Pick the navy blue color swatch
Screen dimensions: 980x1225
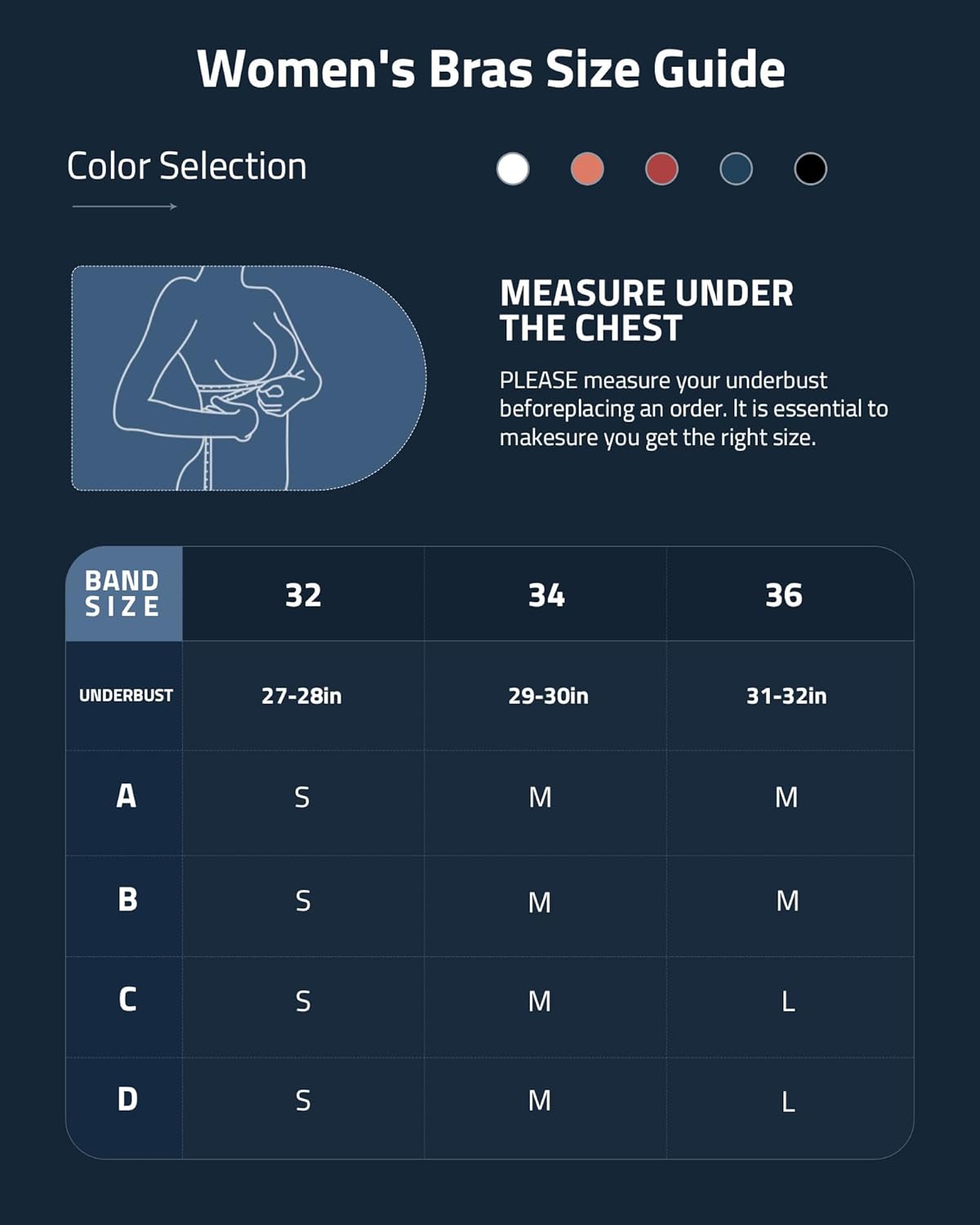pyautogui.click(x=736, y=169)
